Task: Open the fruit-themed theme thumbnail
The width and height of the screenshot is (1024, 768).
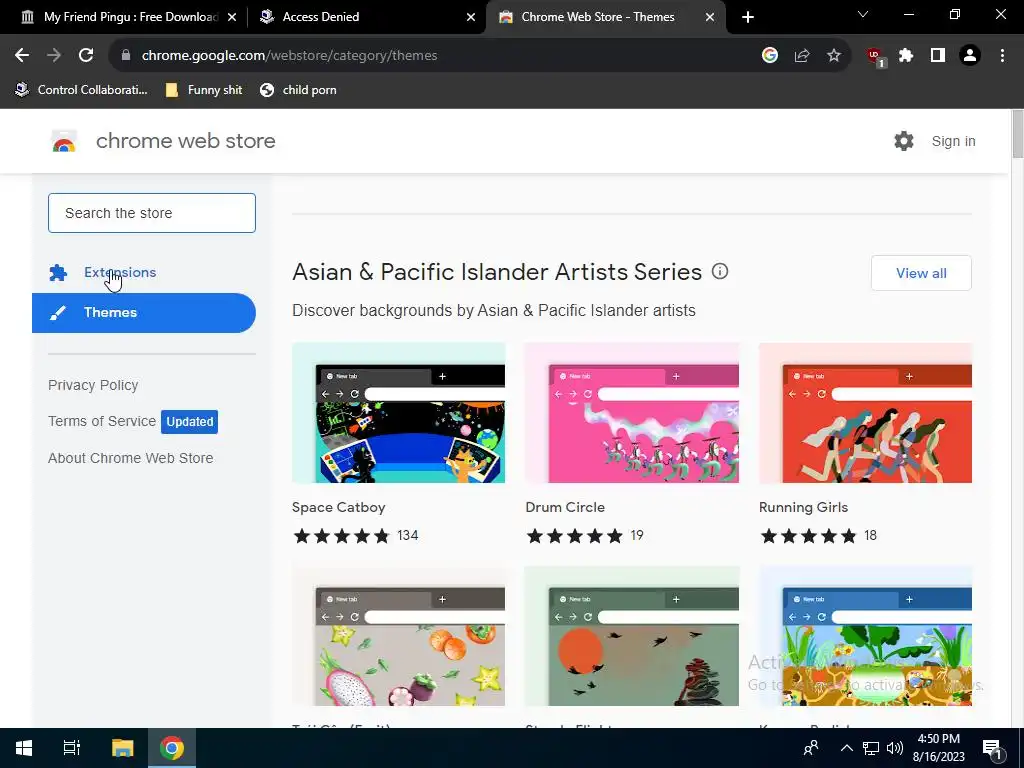Action: [398, 636]
